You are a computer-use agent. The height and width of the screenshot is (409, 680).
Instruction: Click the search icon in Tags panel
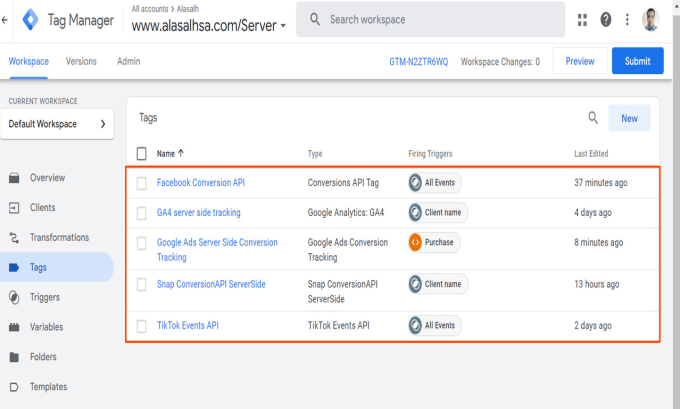pos(593,118)
